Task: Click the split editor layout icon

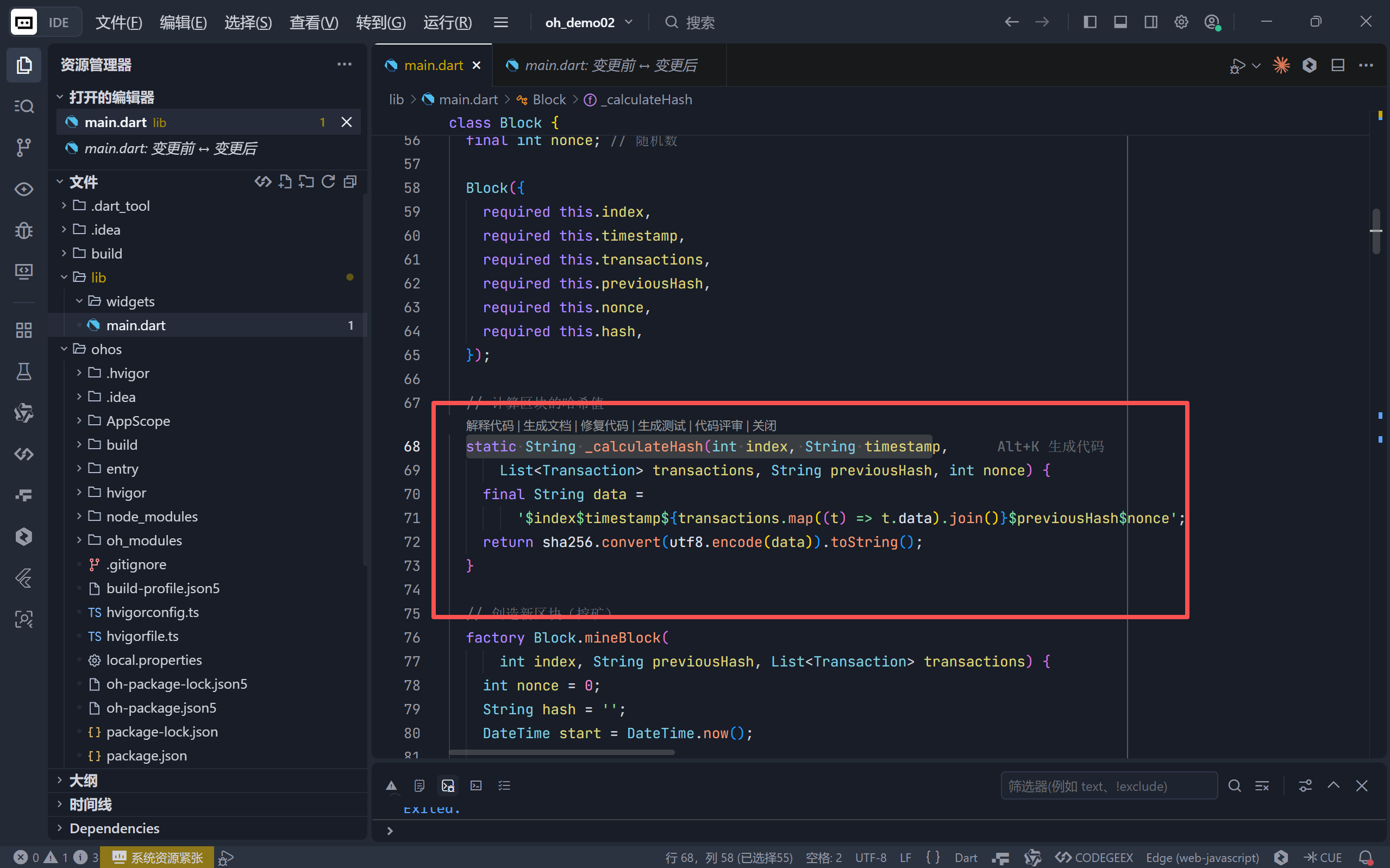Action: [x=1338, y=65]
